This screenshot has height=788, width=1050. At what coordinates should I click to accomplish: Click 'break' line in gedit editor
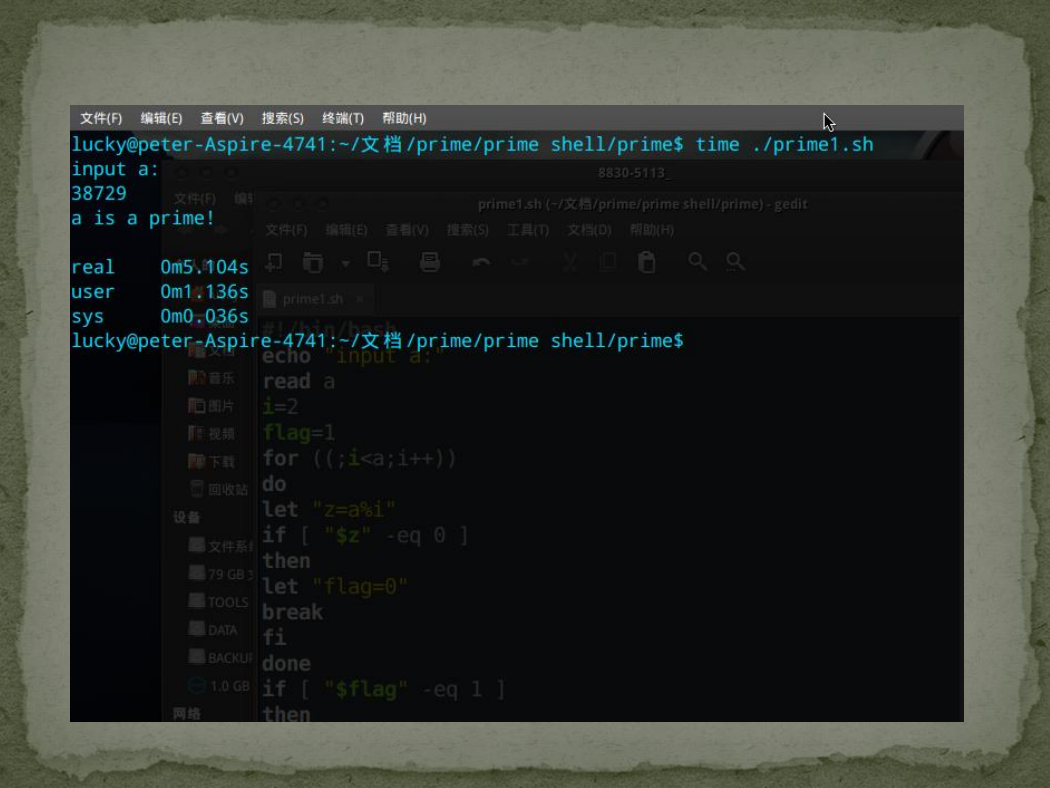tap(292, 613)
